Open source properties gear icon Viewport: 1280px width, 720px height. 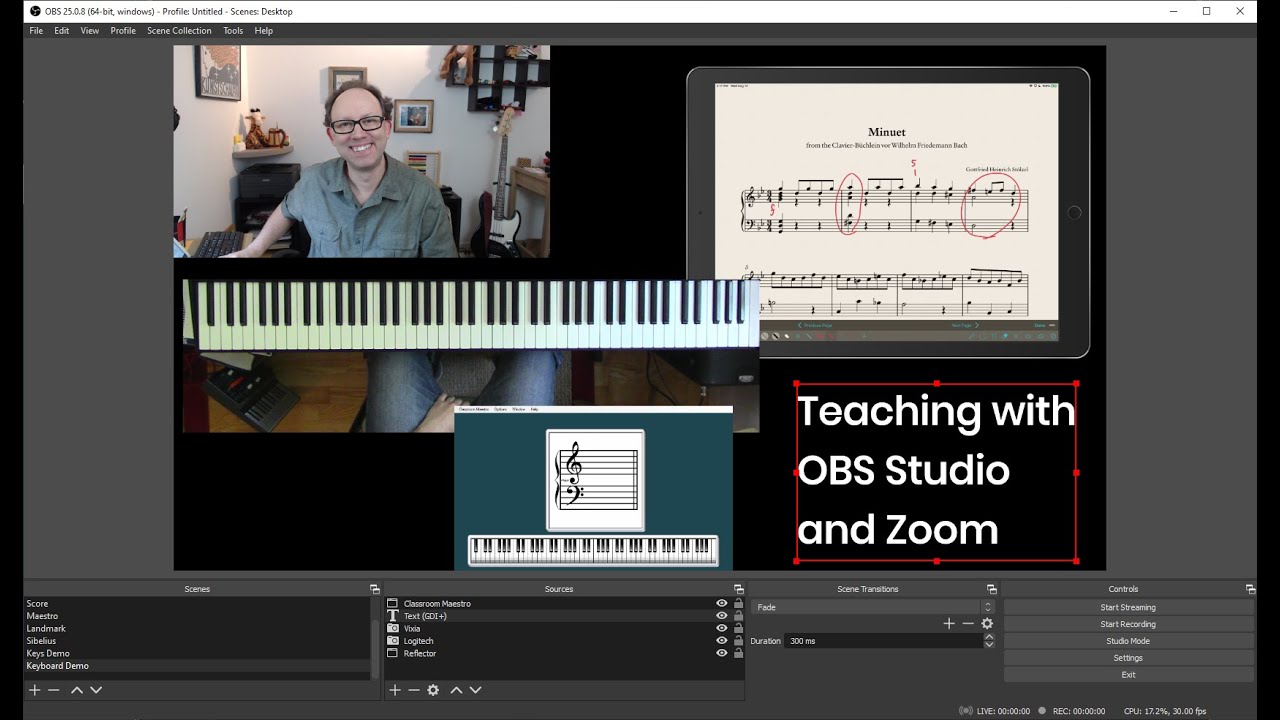pyautogui.click(x=433, y=690)
